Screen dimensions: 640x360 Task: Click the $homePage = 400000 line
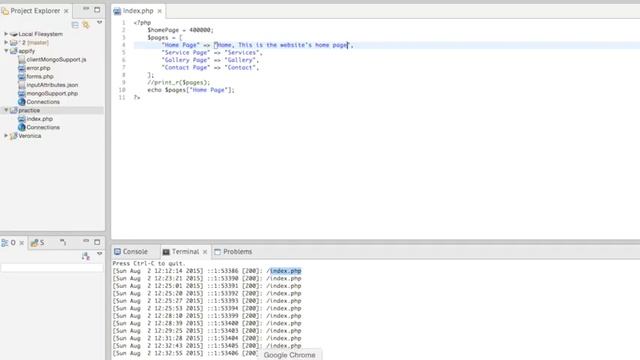tap(180, 30)
